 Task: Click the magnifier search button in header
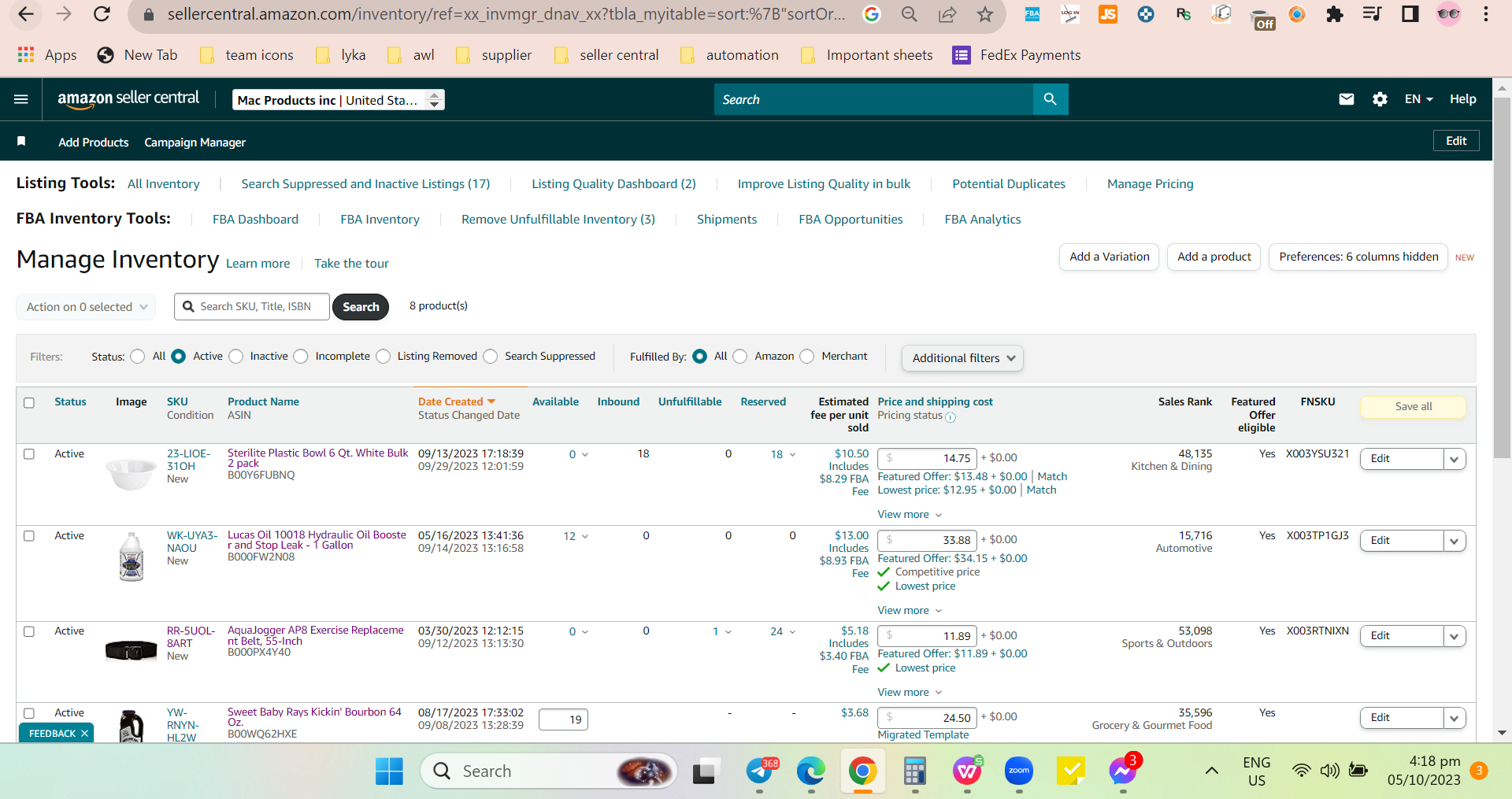[x=1050, y=99]
